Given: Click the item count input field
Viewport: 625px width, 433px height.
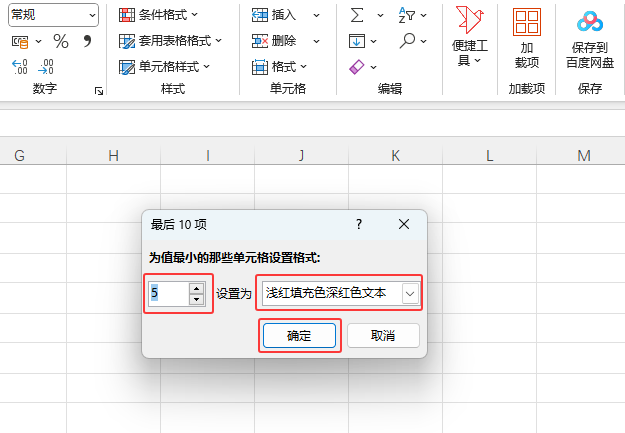Looking at the screenshot, I should pos(168,293).
